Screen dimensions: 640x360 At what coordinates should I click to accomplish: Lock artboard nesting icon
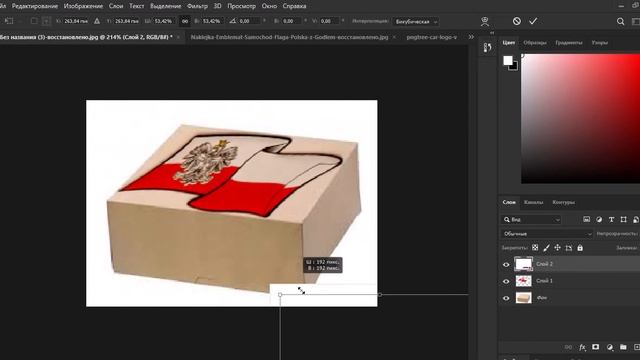point(569,248)
